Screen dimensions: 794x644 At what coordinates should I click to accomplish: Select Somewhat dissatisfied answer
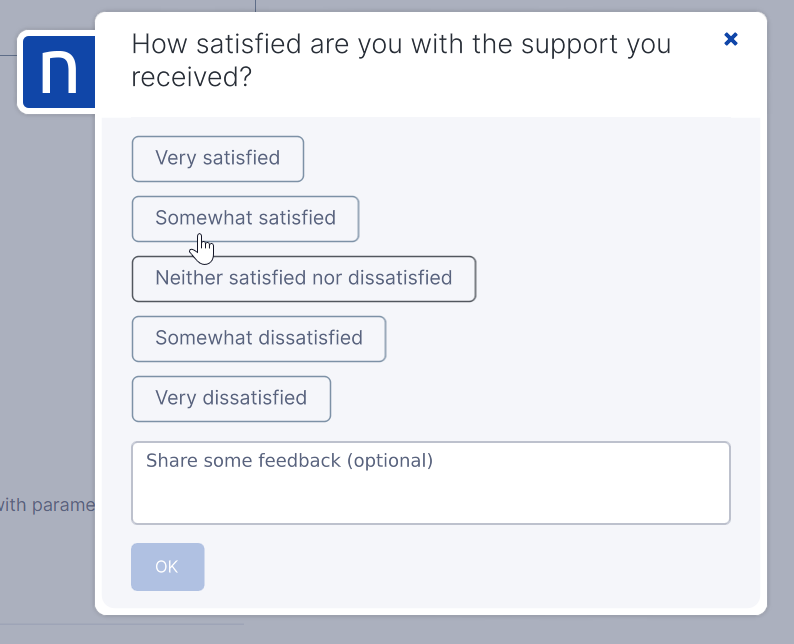(259, 339)
